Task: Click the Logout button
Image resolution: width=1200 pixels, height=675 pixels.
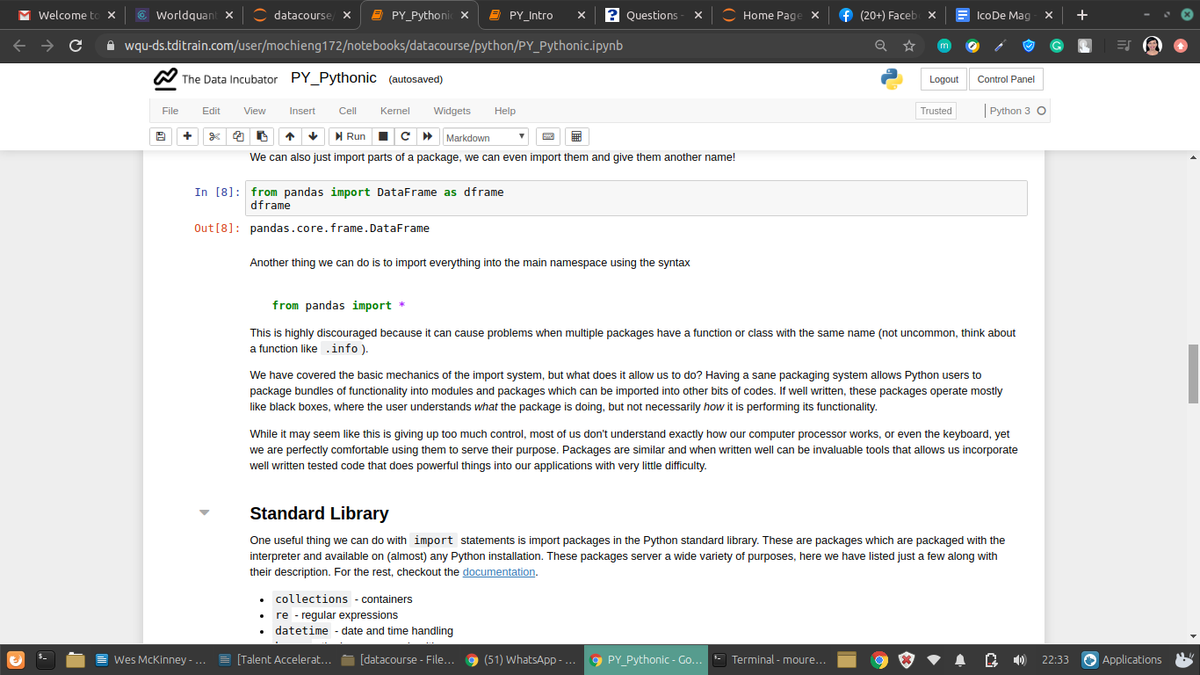Action: [943, 79]
